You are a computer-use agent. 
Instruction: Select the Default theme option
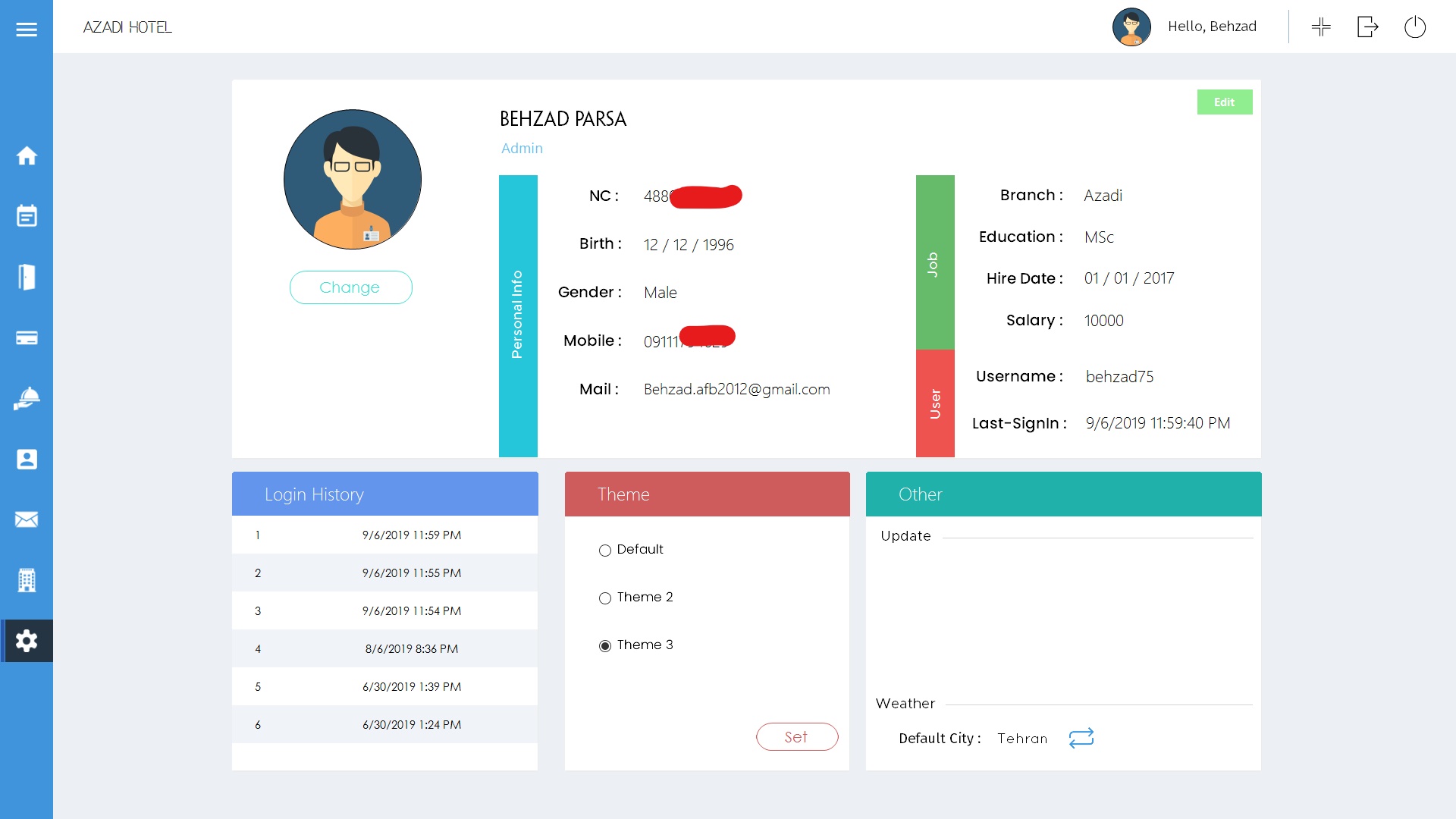604,551
